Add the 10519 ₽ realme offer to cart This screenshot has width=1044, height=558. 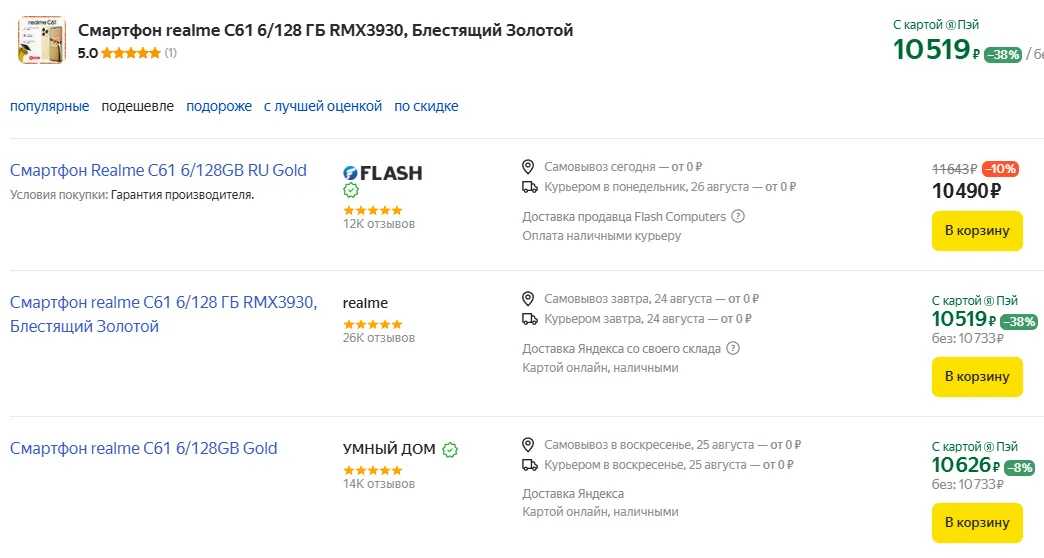pyautogui.click(x=977, y=376)
